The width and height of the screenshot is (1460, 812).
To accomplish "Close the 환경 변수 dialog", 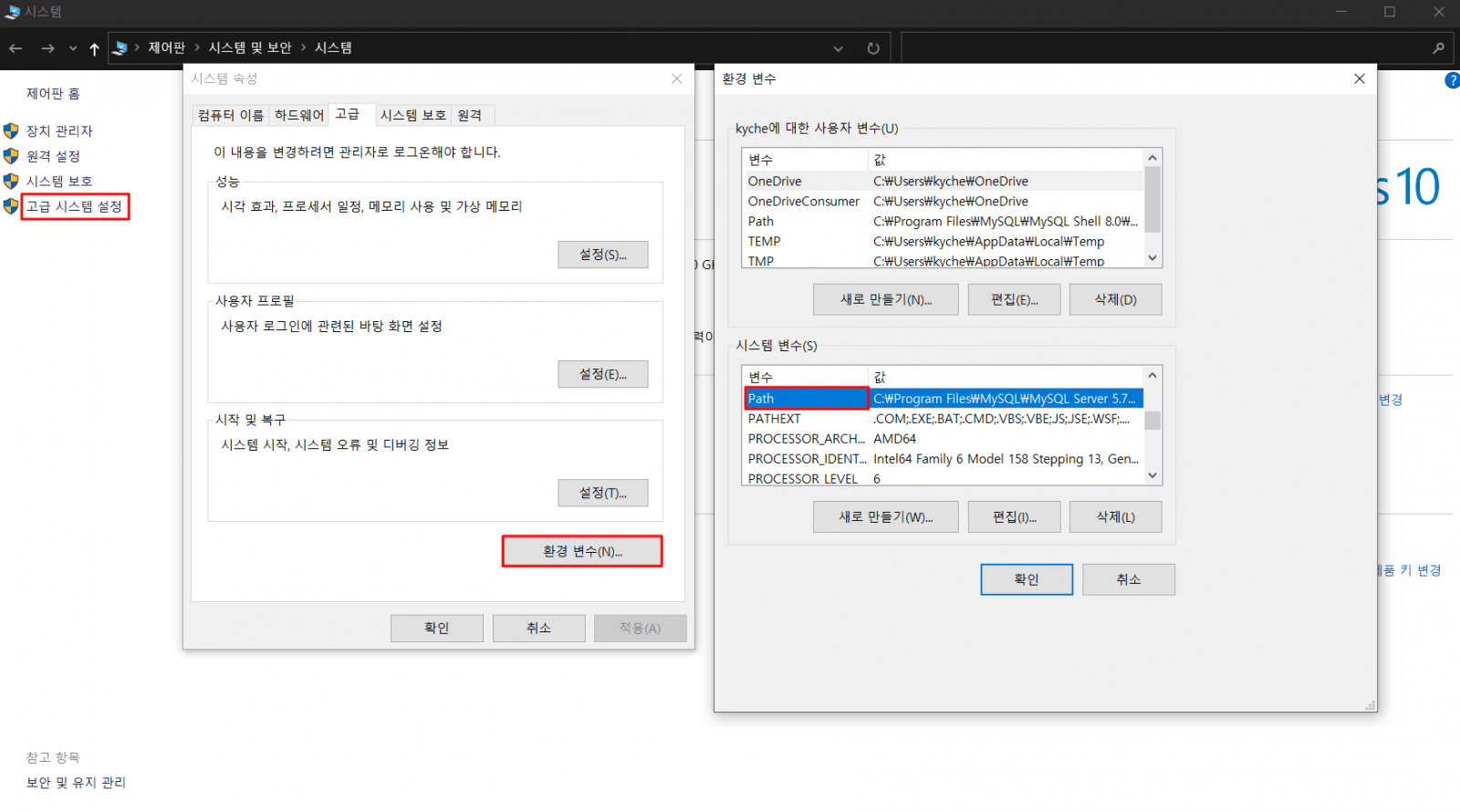I will tap(1359, 79).
